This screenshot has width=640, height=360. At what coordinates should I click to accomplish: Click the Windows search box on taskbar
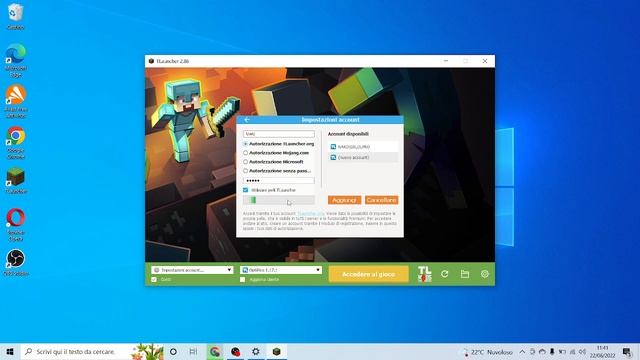pos(92,351)
